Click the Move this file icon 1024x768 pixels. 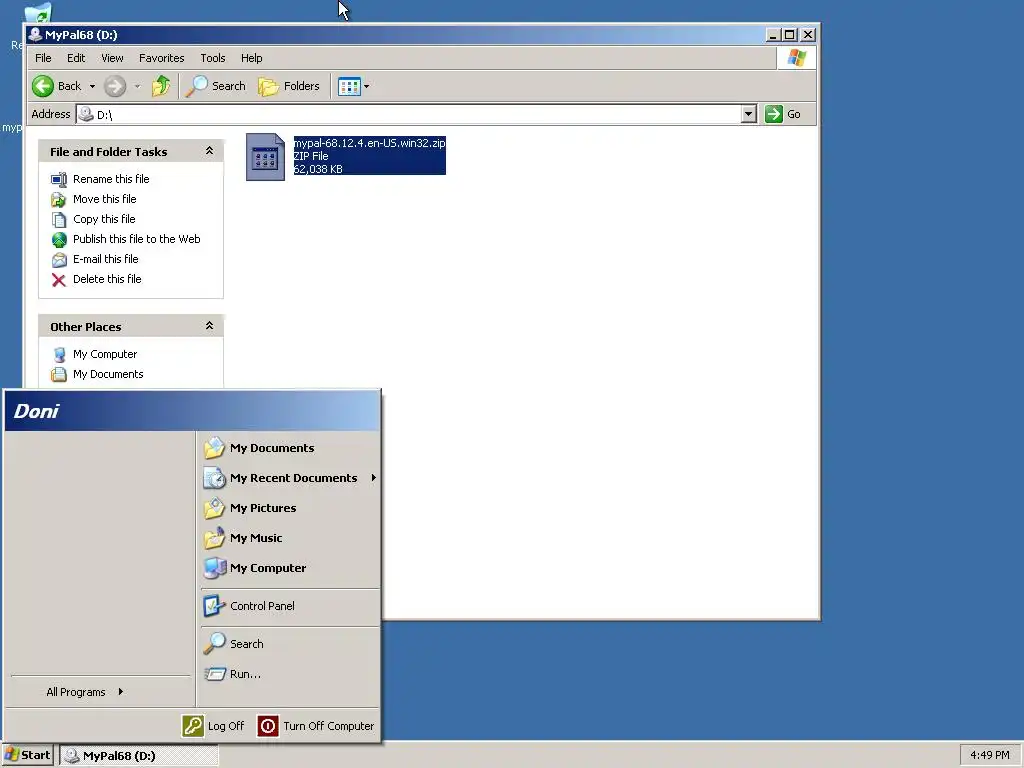[x=59, y=199]
